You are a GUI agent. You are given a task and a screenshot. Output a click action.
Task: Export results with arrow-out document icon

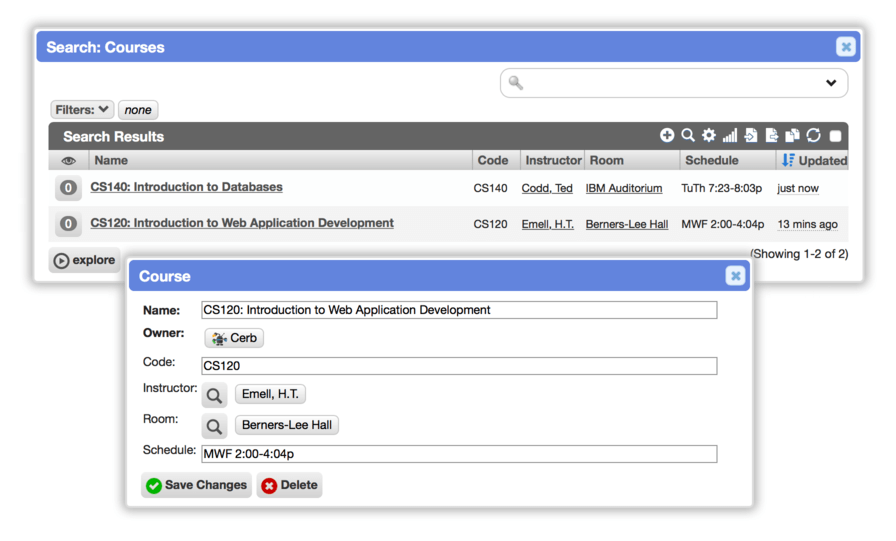pos(771,135)
